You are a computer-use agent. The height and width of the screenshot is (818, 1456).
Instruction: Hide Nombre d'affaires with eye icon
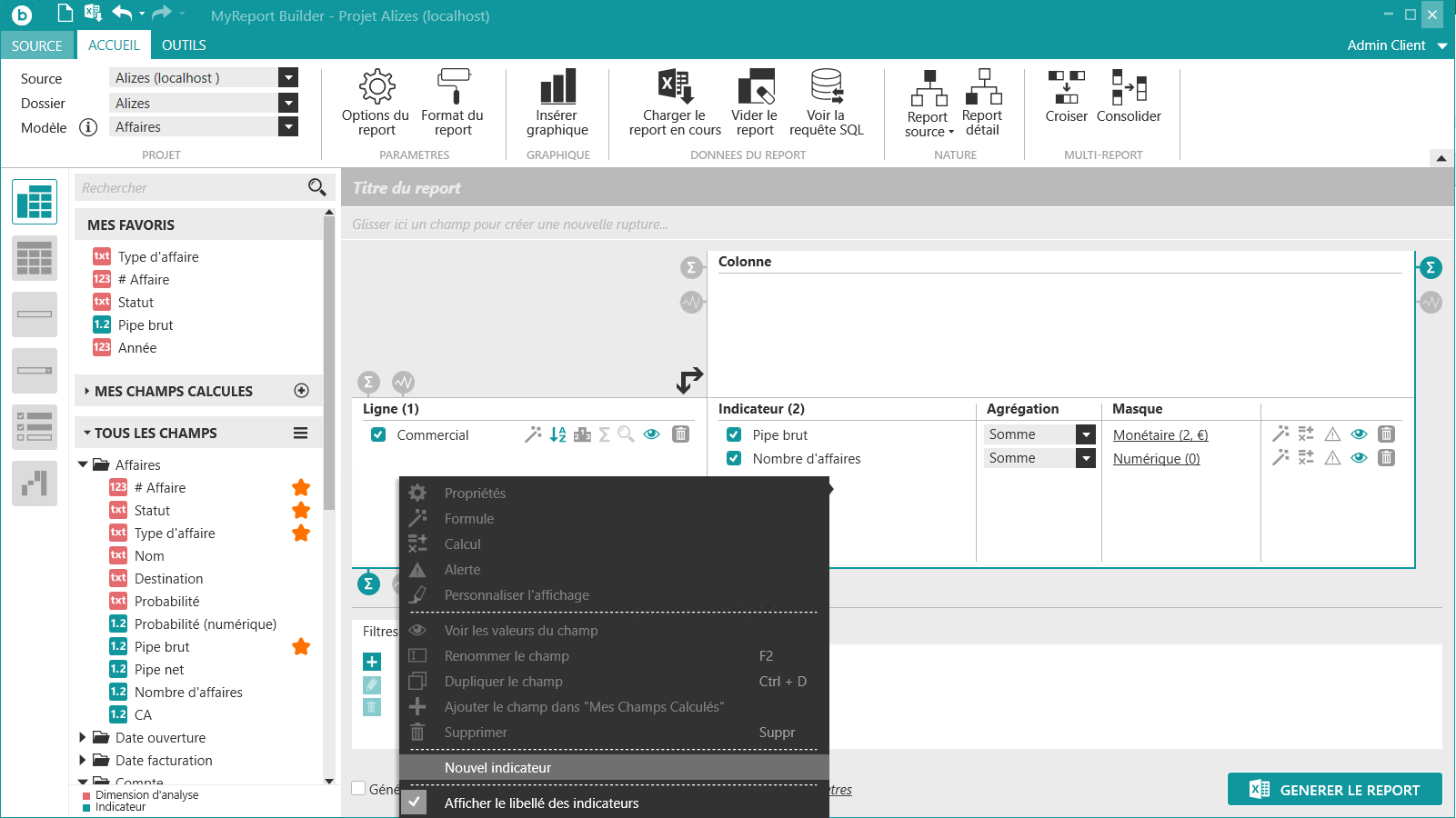pos(1359,458)
